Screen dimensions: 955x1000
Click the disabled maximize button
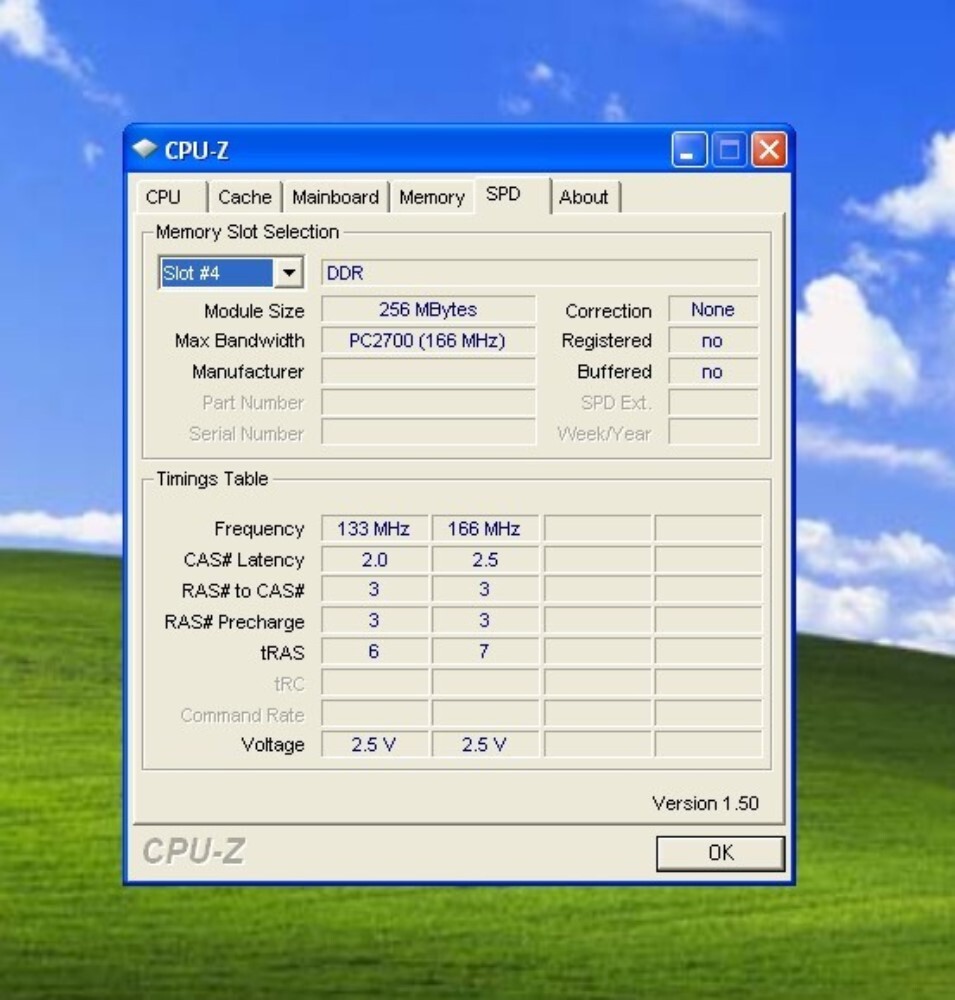[729, 150]
